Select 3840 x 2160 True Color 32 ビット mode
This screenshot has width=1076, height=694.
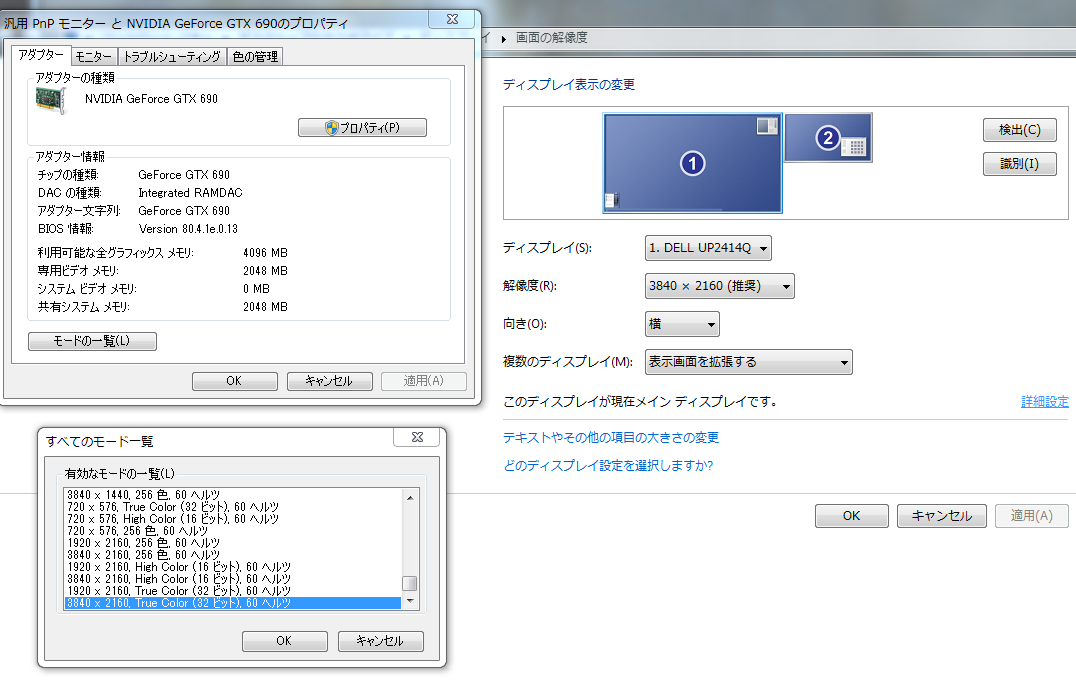pos(233,603)
